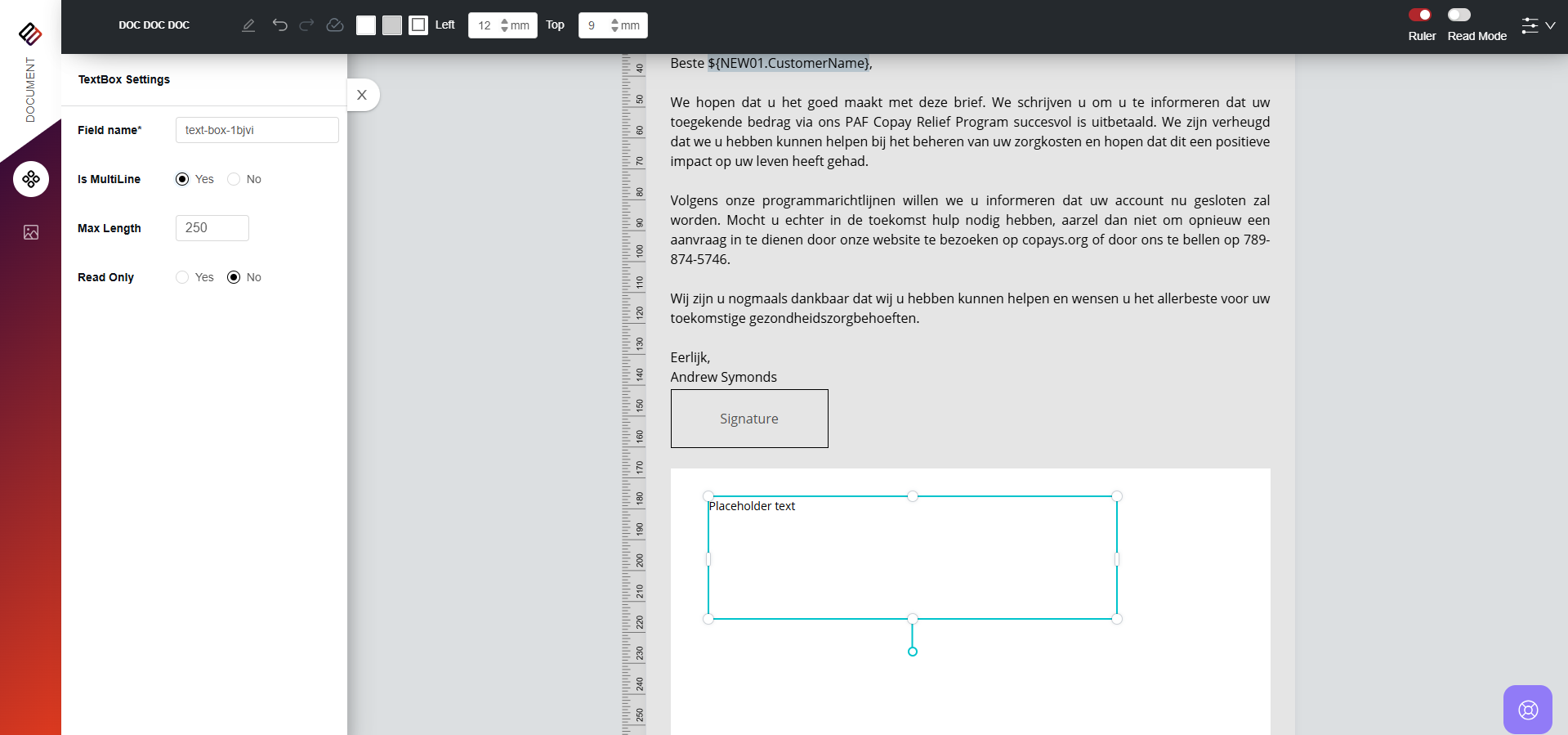Open the components panel in sidebar
1568x735 pixels.
[31, 179]
